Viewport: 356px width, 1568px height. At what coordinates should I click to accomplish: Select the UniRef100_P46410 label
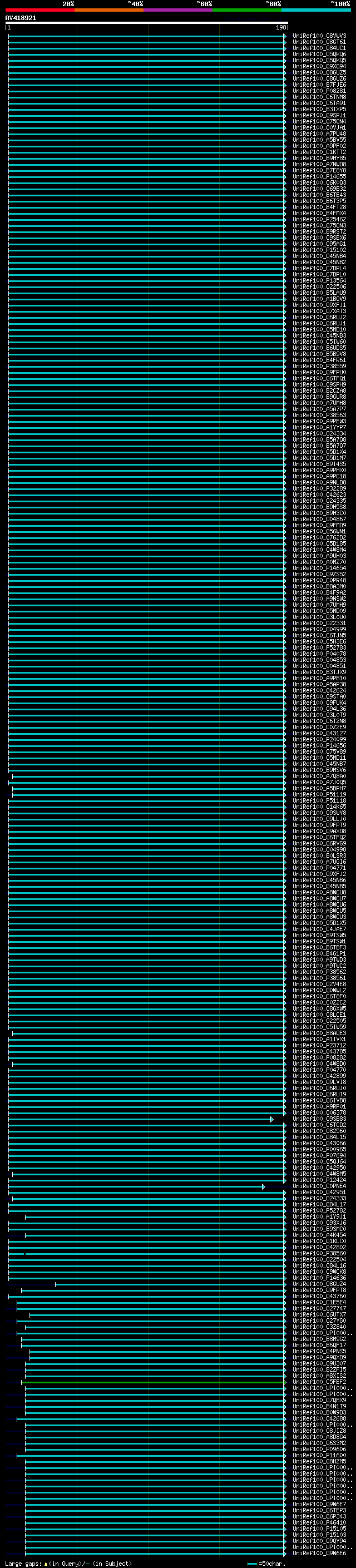point(319,1522)
